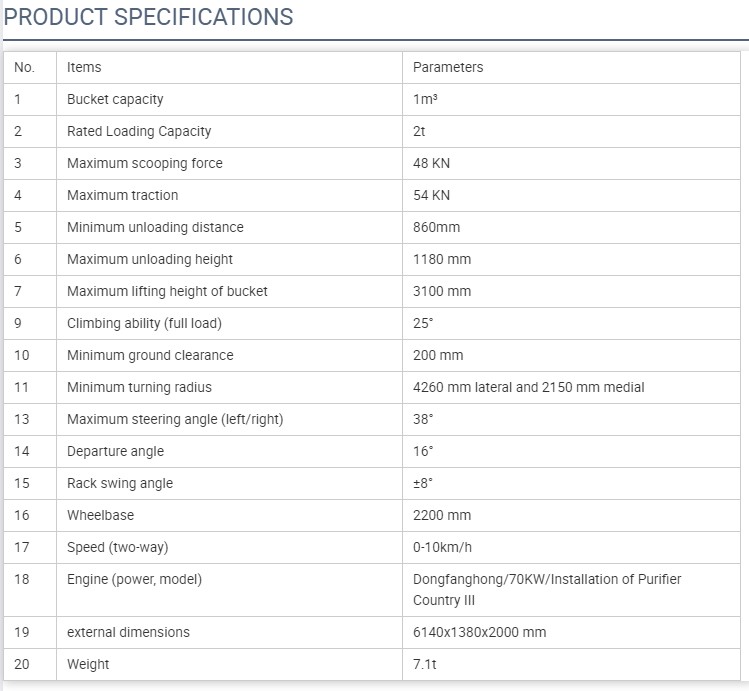Select the 3100 mm lifting height value
The image size is (749, 691).
pos(442,291)
